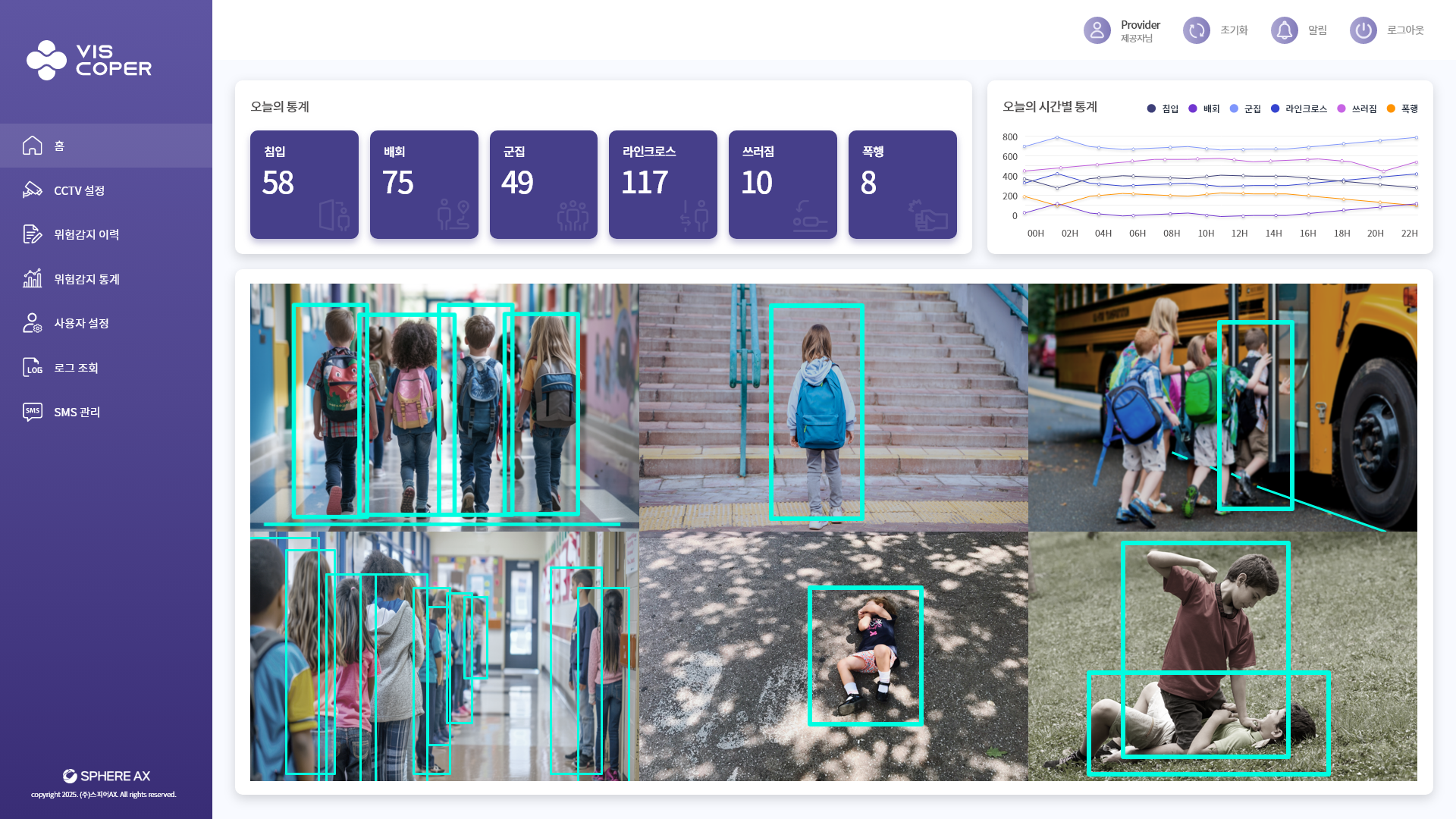Toggle the 폭행 orange legend item
This screenshot has width=1456, height=819.
pyautogui.click(x=1401, y=108)
